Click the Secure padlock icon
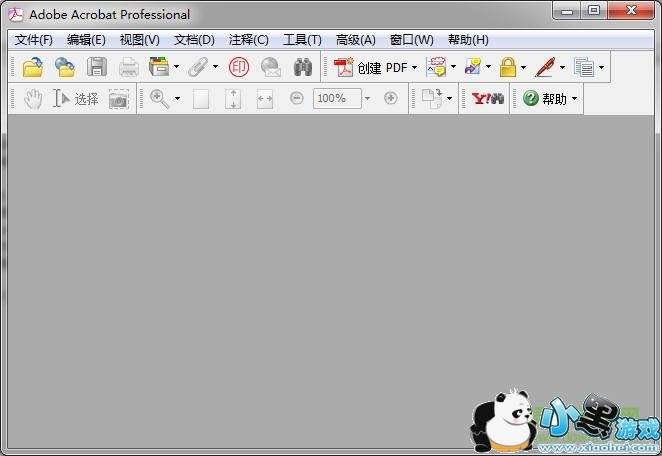 (508, 67)
